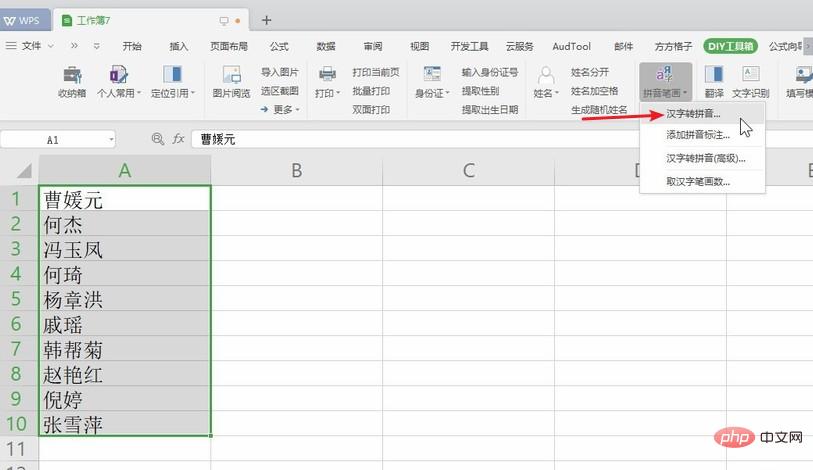Open the DIY工具箱 tab
The width and height of the screenshot is (813, 470).
(730, 46)
